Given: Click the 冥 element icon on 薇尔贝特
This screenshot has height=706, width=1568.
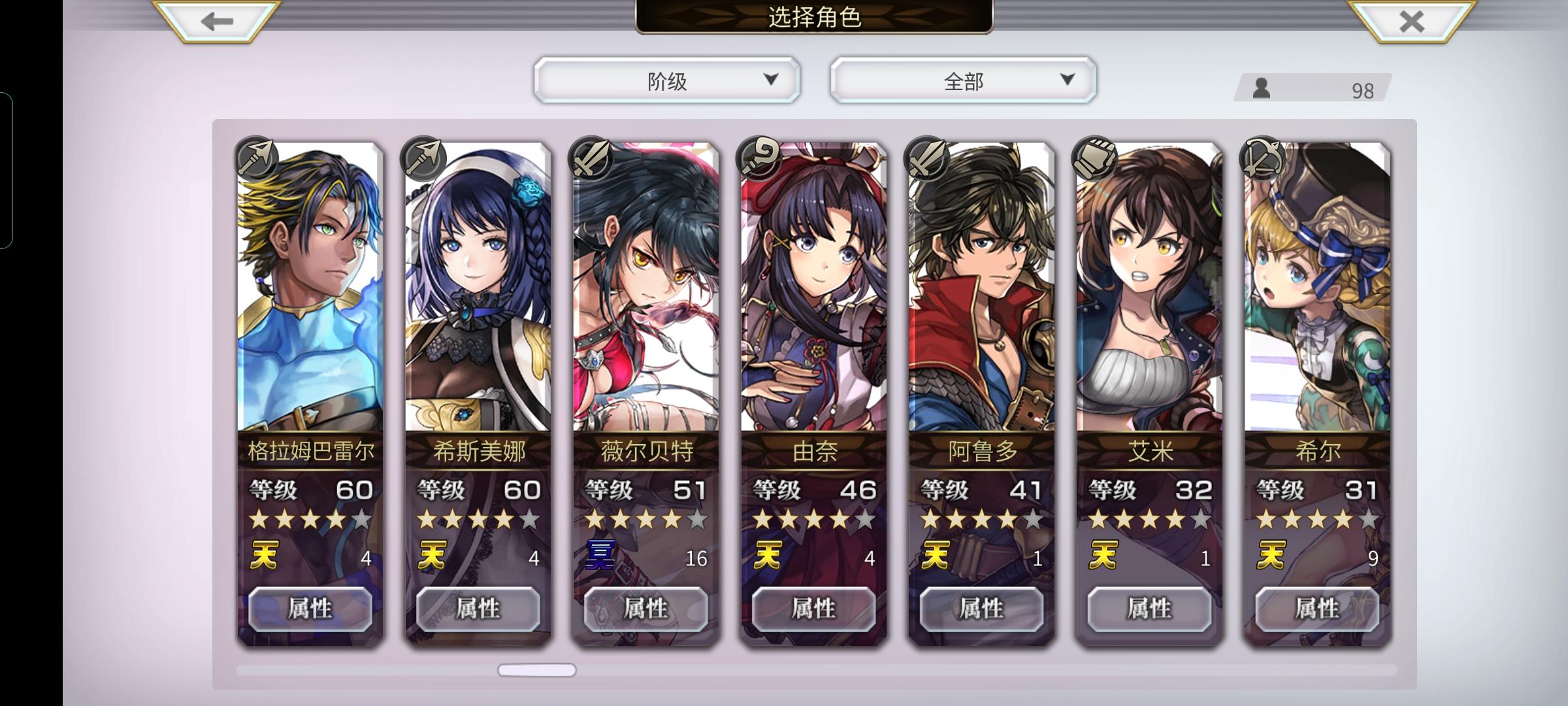Looking at the screenshot, I should pos(600,556).
